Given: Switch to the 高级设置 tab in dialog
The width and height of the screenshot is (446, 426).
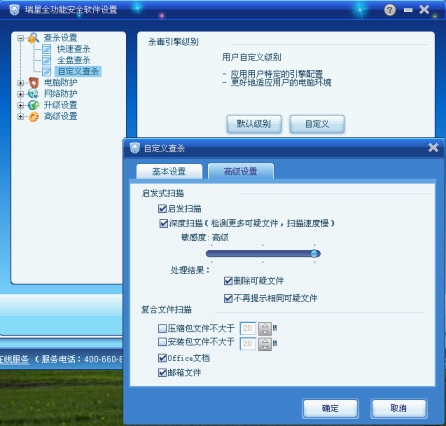Looking at the screenshot, I should coord(241,171).
